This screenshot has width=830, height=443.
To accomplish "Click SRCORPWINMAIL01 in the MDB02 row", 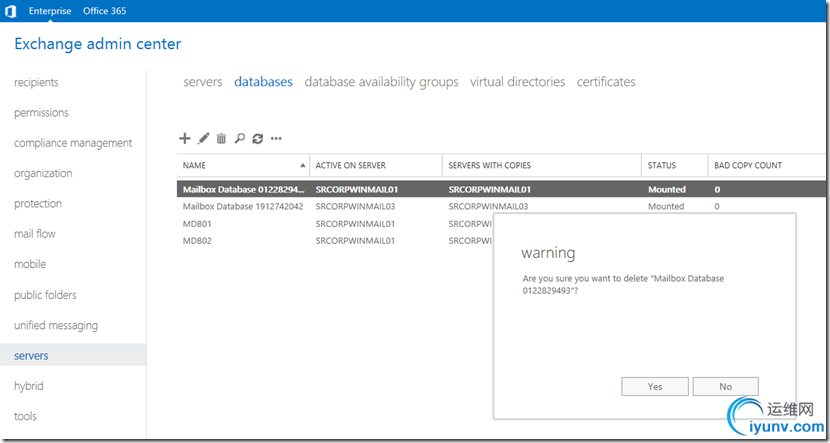I will pyautogui.click(x=355, y=241).
